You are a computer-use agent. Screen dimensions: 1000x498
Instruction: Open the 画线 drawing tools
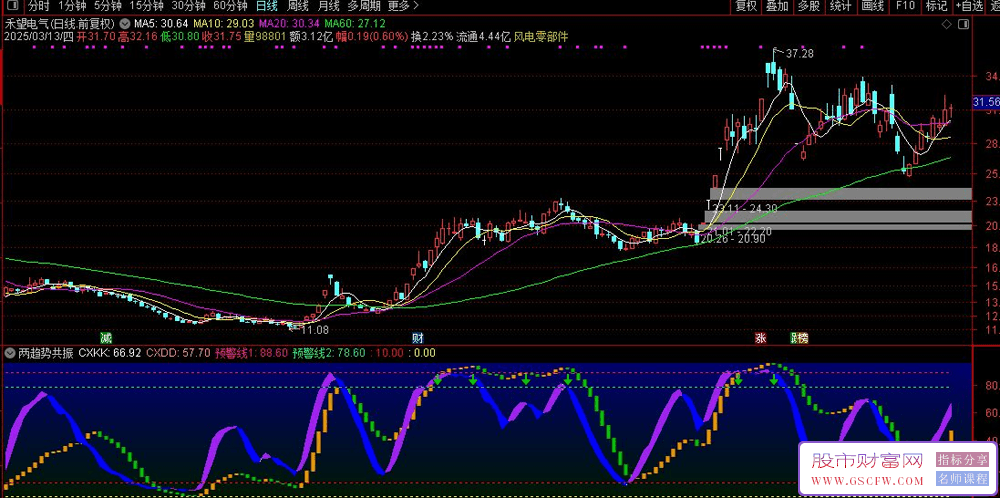click(x=872, y=6)
